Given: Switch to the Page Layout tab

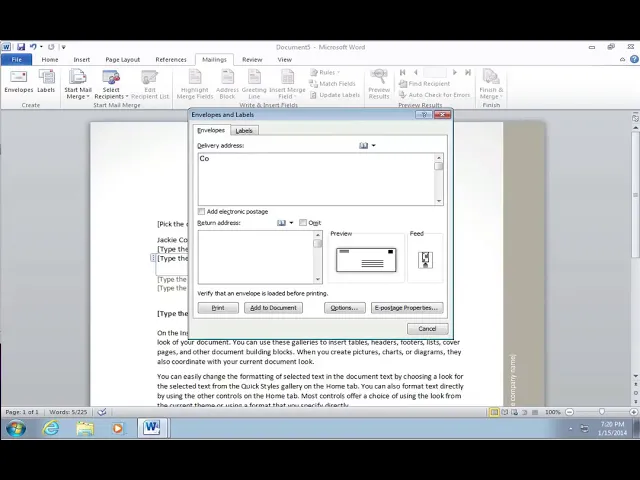Looking at the screenshot, I should (122, 60).
